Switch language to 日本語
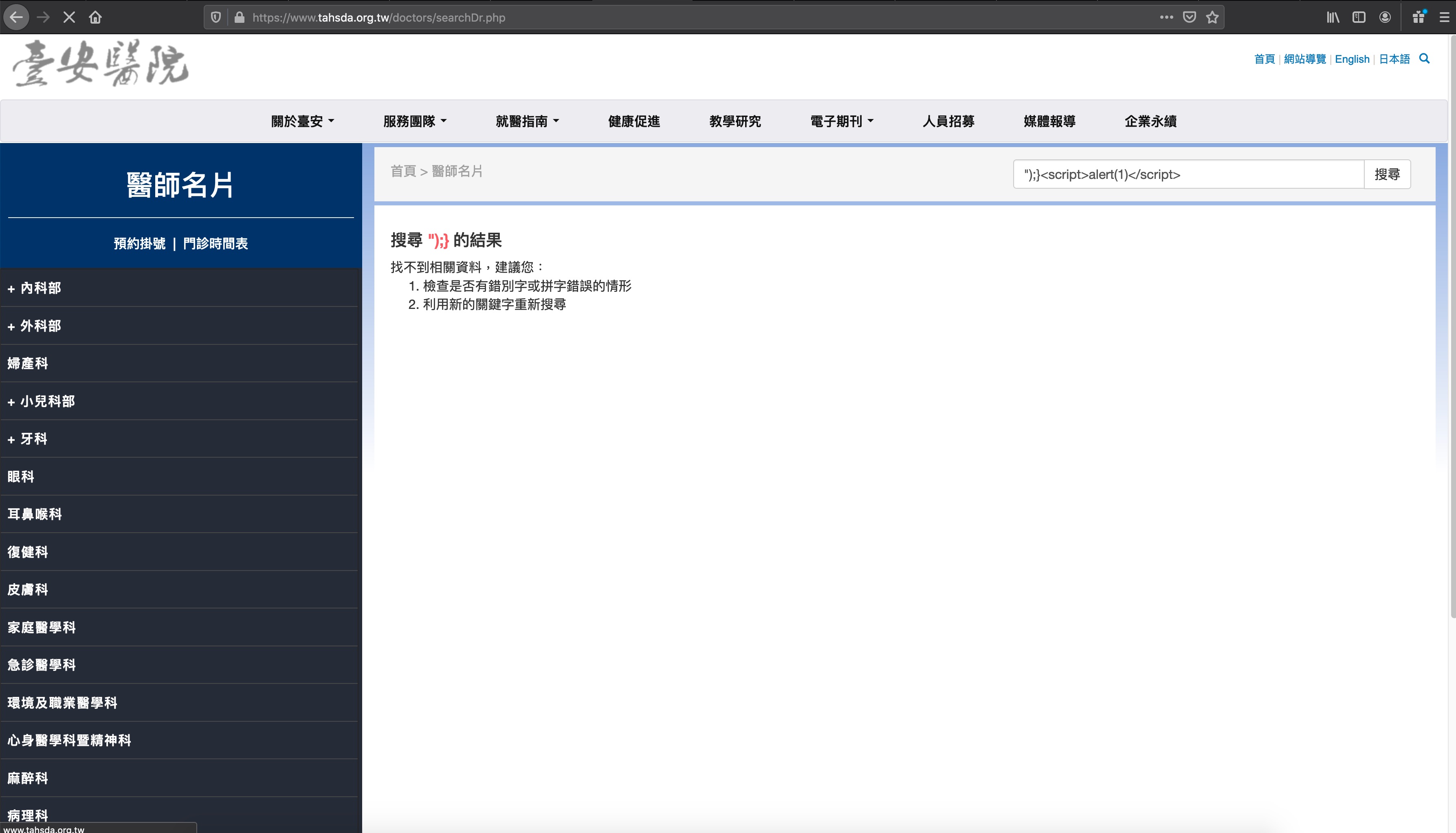The image size is (1456, 833). click(1394, 59)
